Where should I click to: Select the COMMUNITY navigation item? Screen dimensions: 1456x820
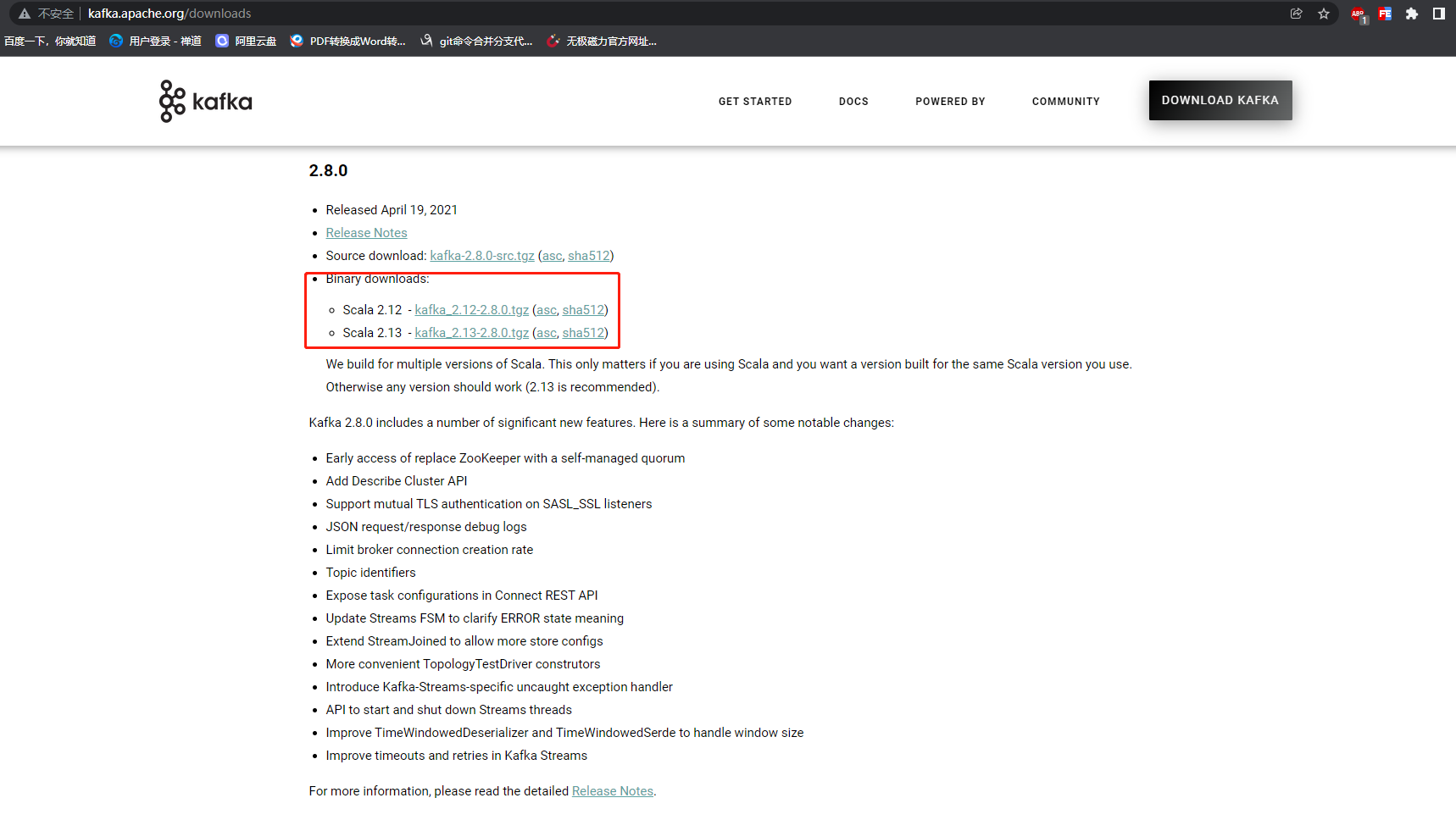tap(1066, 101)
